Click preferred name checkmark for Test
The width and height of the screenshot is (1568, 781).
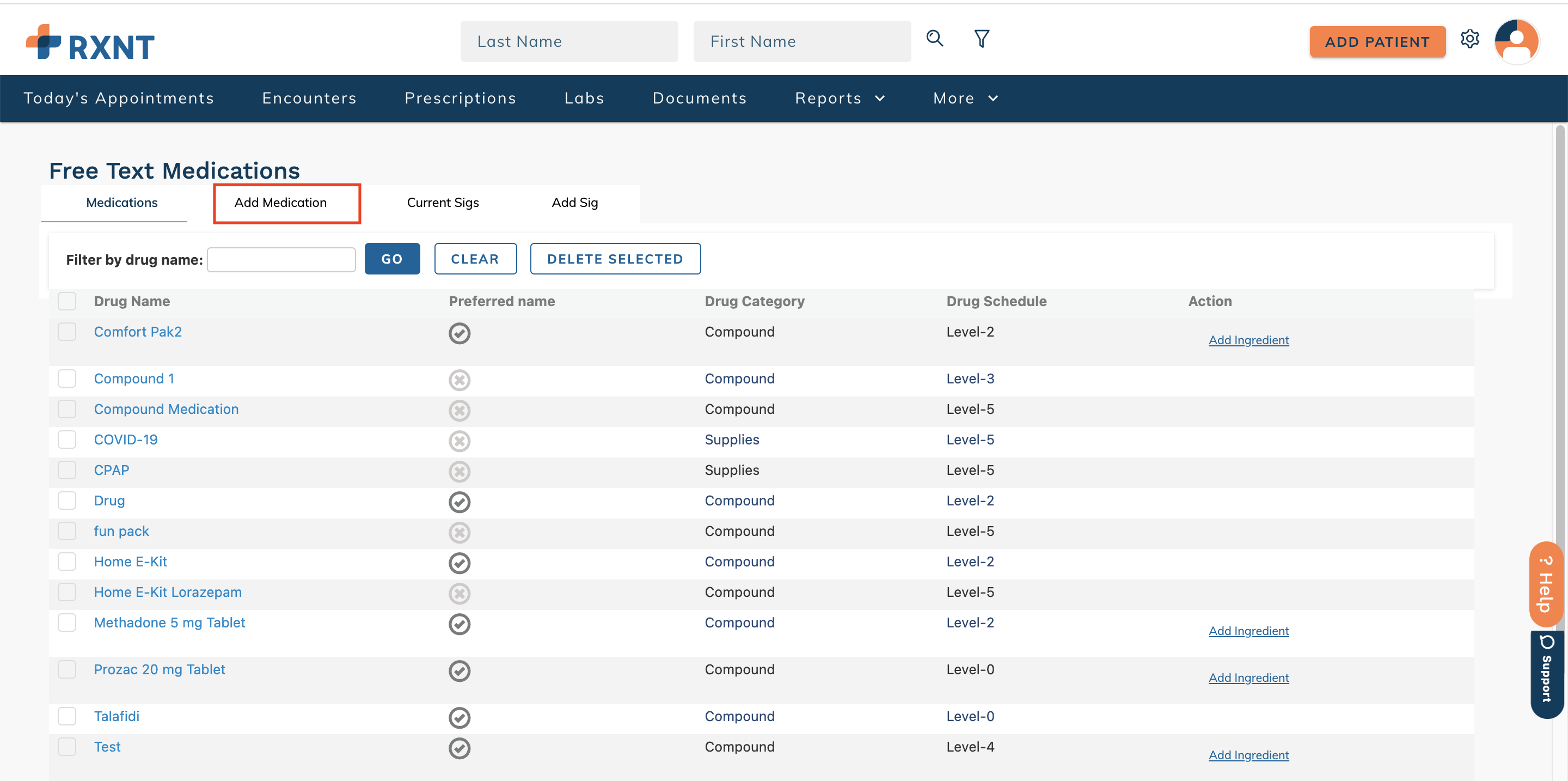click(x=460, y=748)
